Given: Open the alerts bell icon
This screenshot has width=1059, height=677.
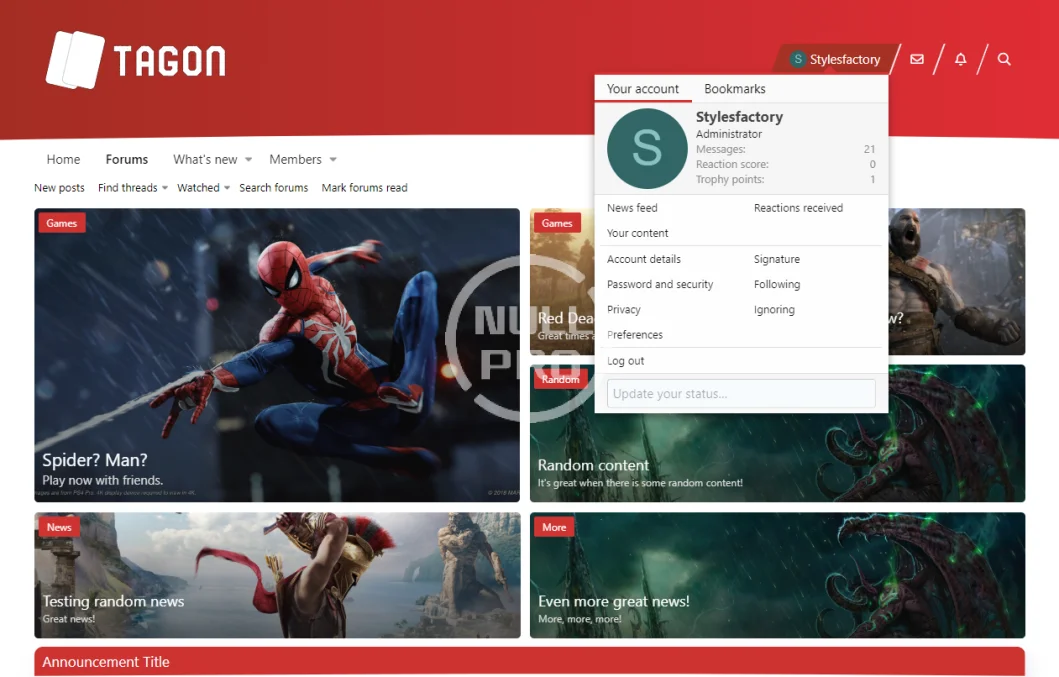Looking at the screenshot, I should click(960, 59).
